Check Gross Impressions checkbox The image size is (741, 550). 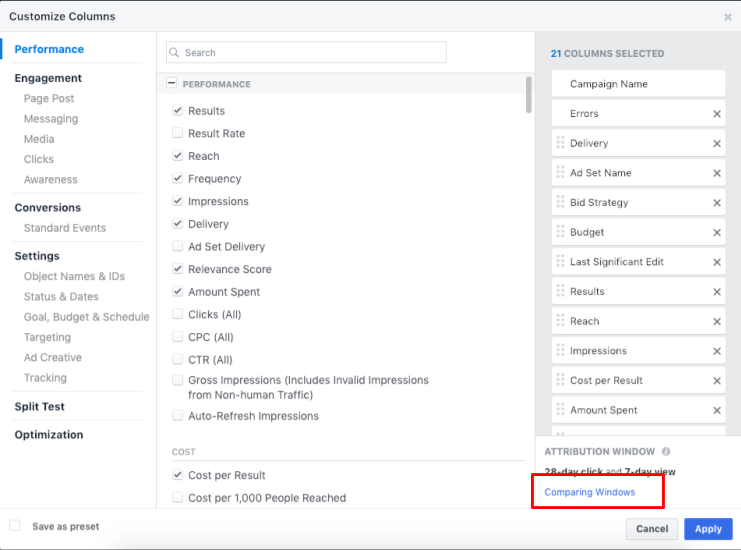coord(178,380)
